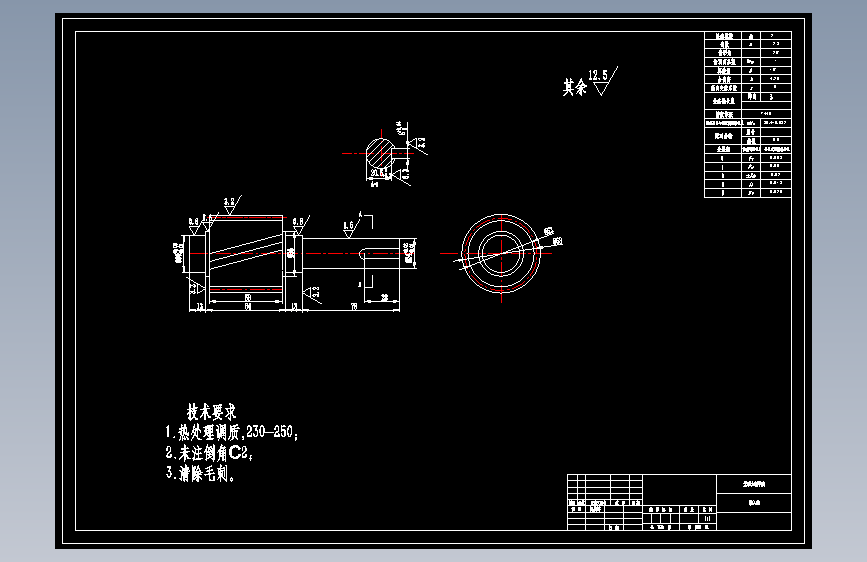The width and height of the screenshot is (867, 562).
Task: Click the note "2.未注倒角C2;"
Action: [209, 453]
